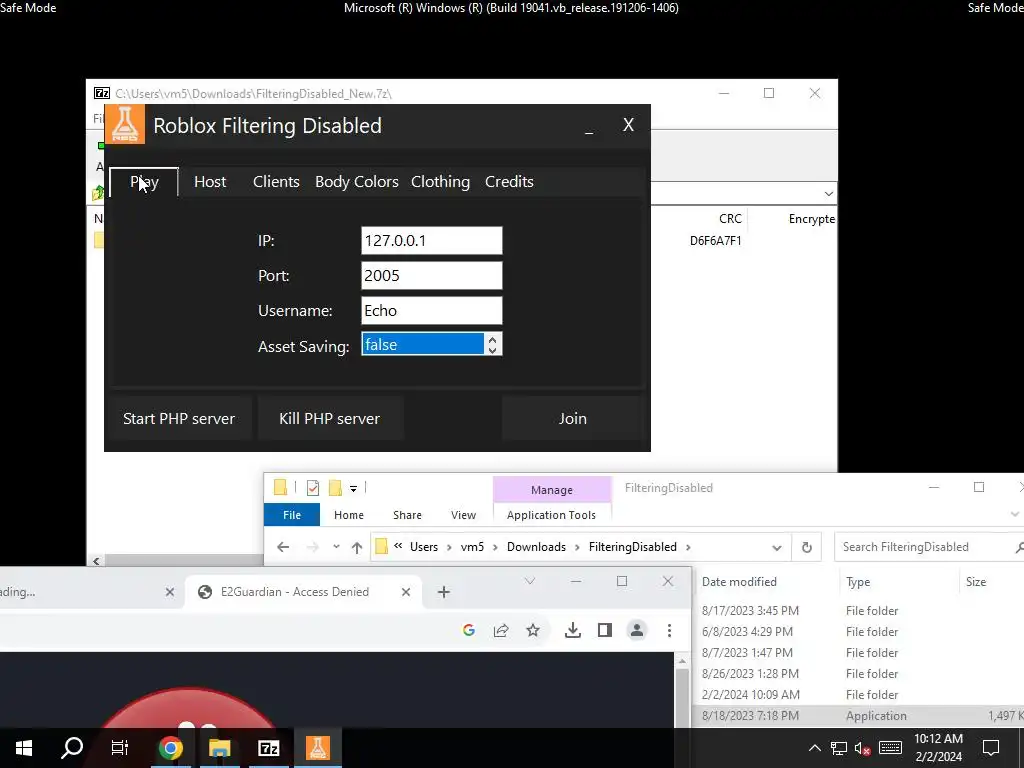The image size is (1024, 768).
Task: Open Chrome downloads icon
Action: click(x=573, y=630)
